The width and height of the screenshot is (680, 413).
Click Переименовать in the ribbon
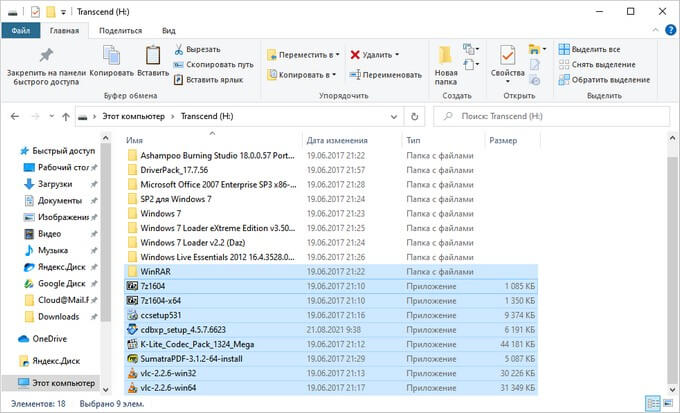(386, 75)
